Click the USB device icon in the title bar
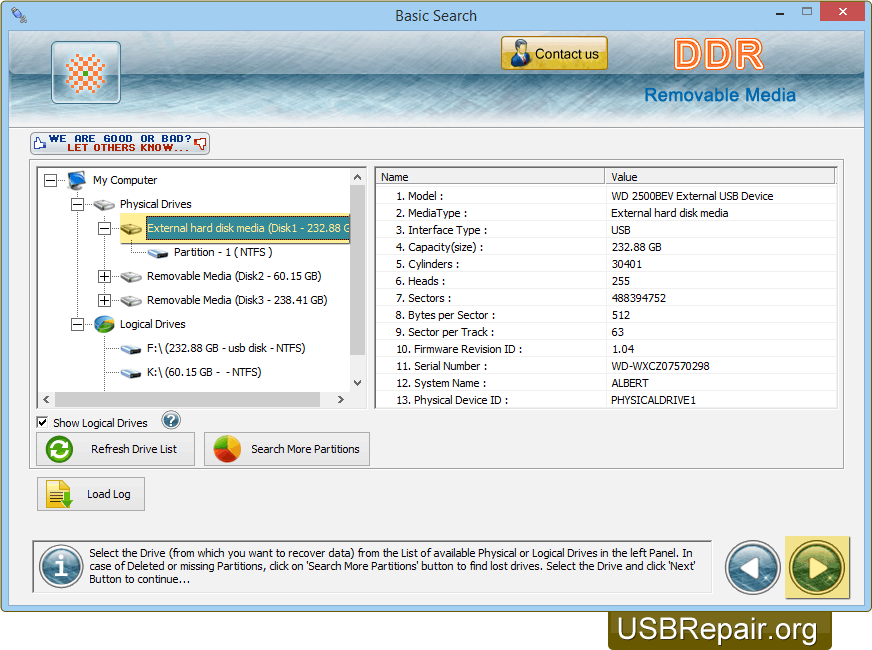872x650 pixels. (x=19, y=15)
